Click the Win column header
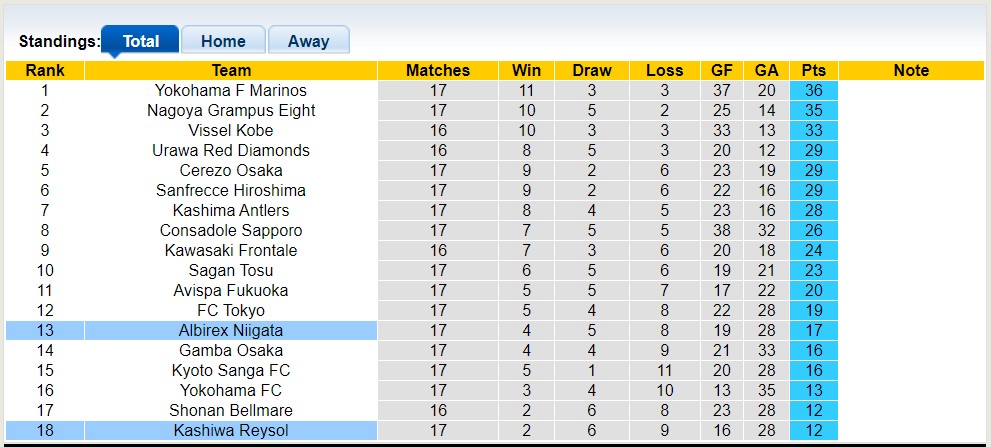This screenshot has width=991, height=447. 526,70
